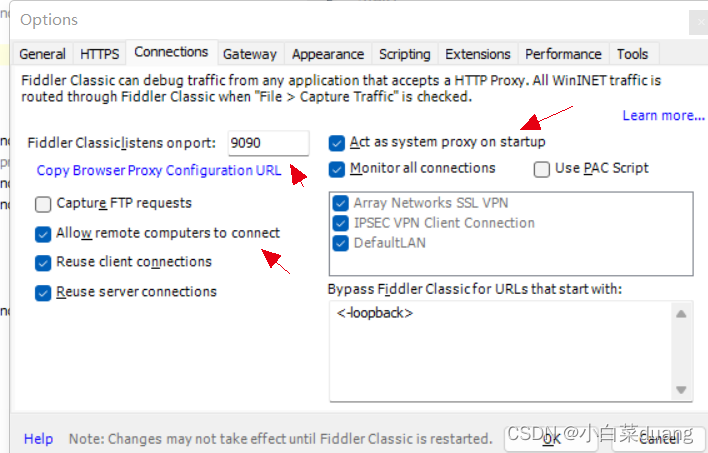Toggle Act as system proxy on startup
Screen dimensions: 708x453
point(337,143)
